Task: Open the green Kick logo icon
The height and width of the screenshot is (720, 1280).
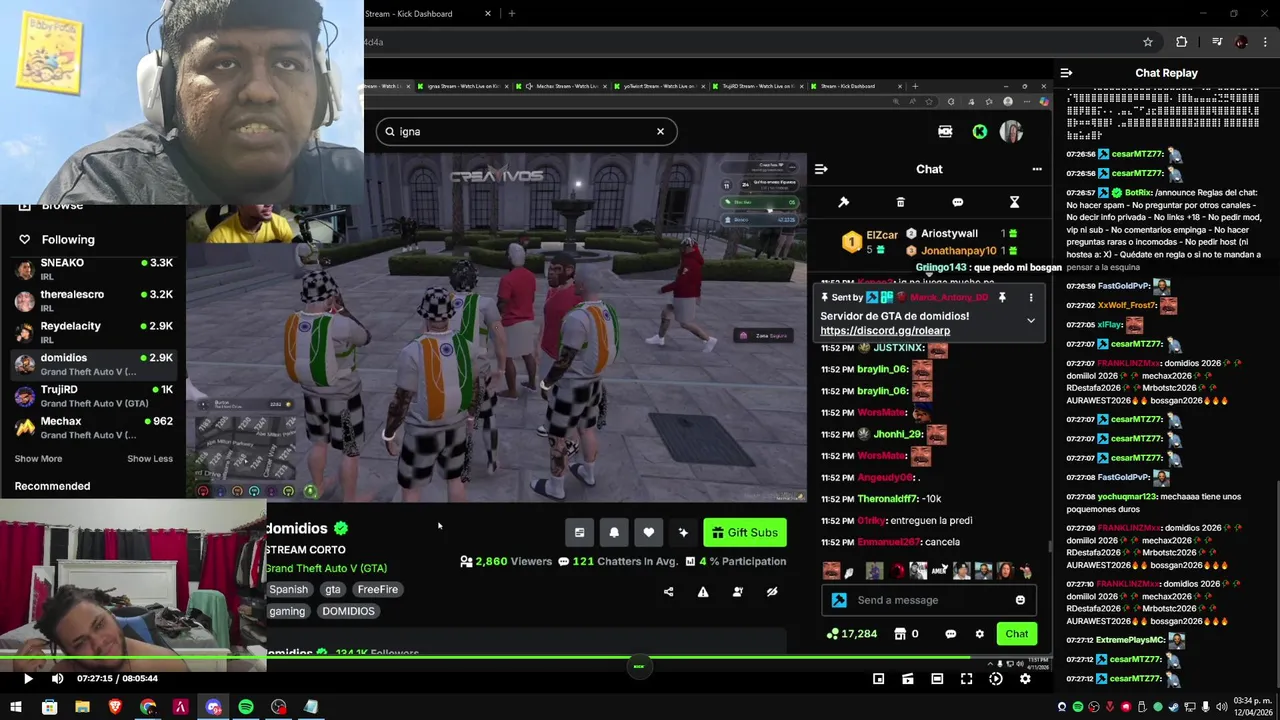Action: (x=980, y=131)
